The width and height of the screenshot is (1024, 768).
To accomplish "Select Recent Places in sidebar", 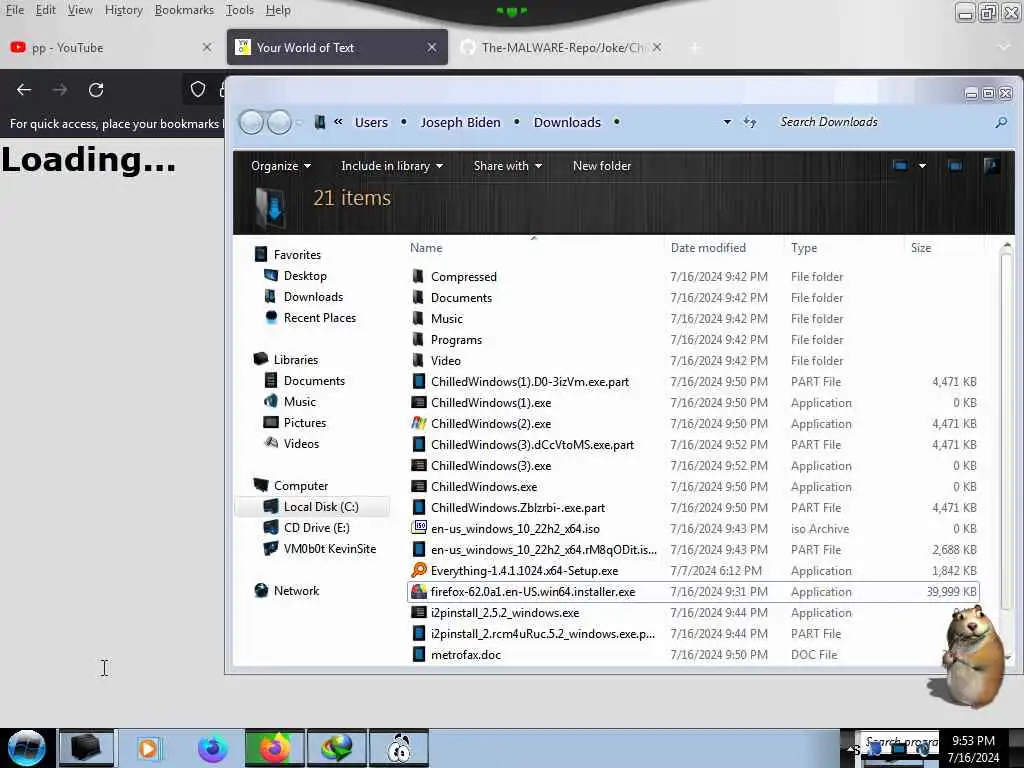I will tap(310, 317).
